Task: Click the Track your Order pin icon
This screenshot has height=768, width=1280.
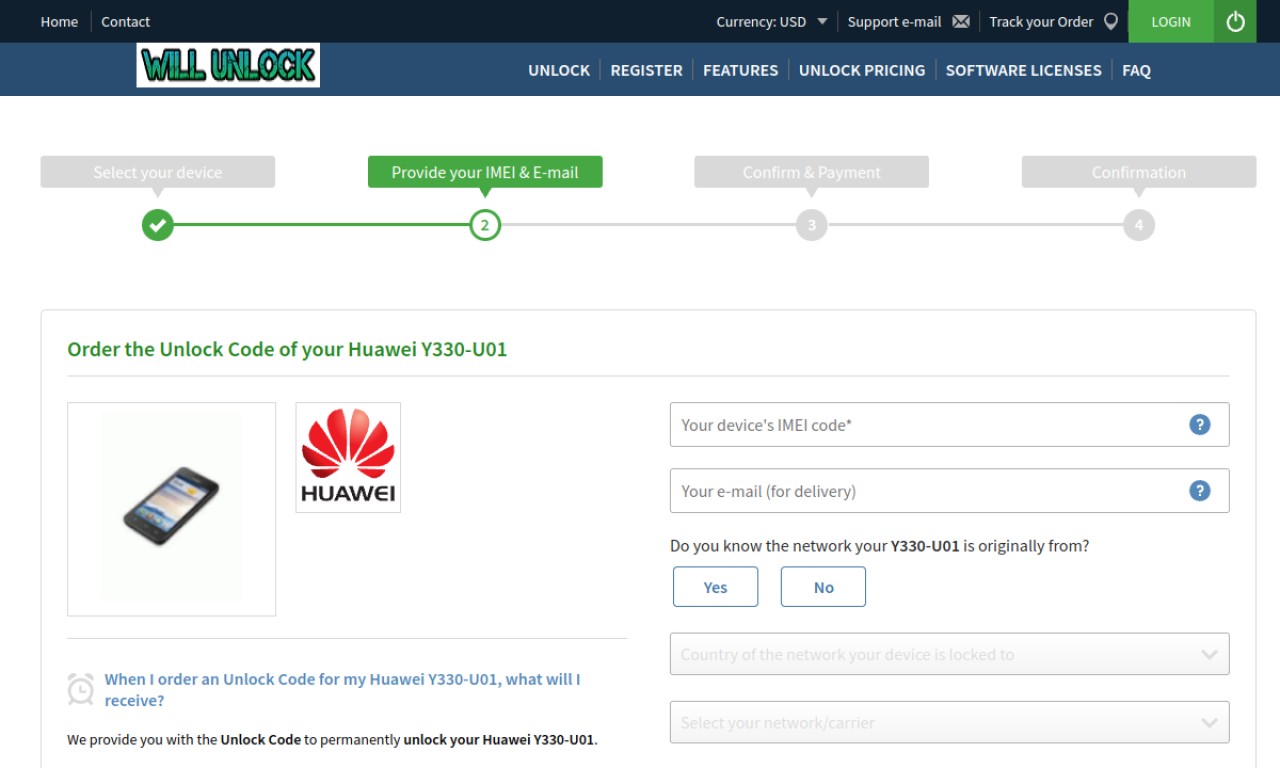Action: (x=1110, y=21)
